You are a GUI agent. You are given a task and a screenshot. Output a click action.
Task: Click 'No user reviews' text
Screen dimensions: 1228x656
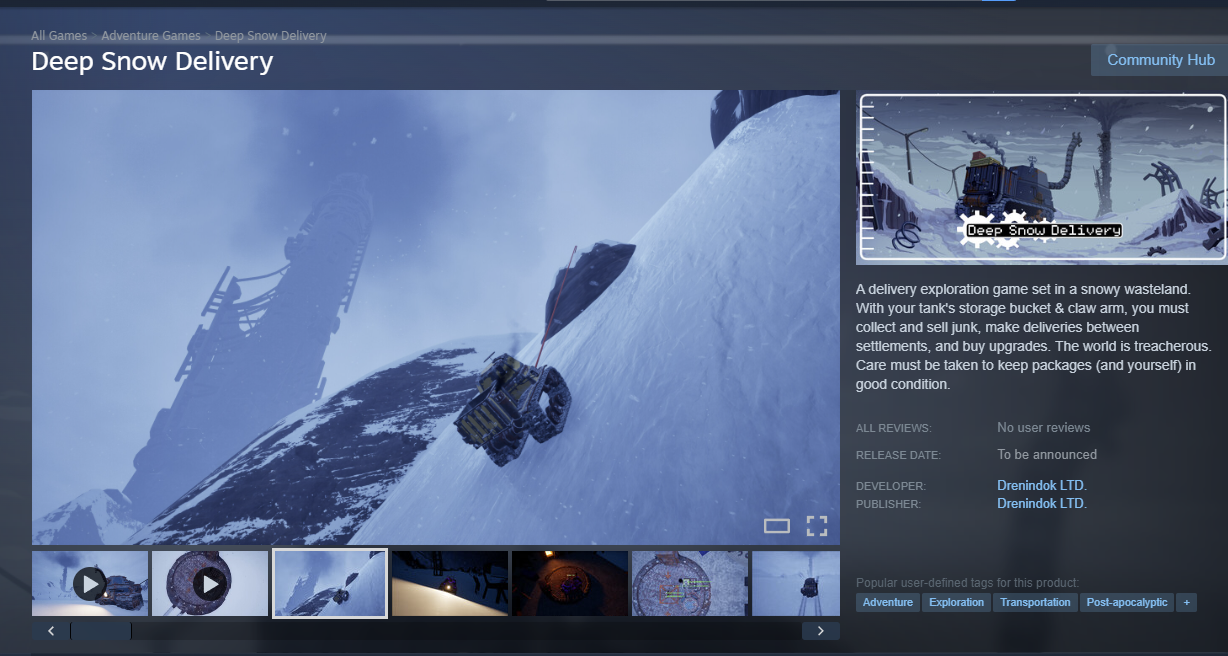coord(1044,427)
